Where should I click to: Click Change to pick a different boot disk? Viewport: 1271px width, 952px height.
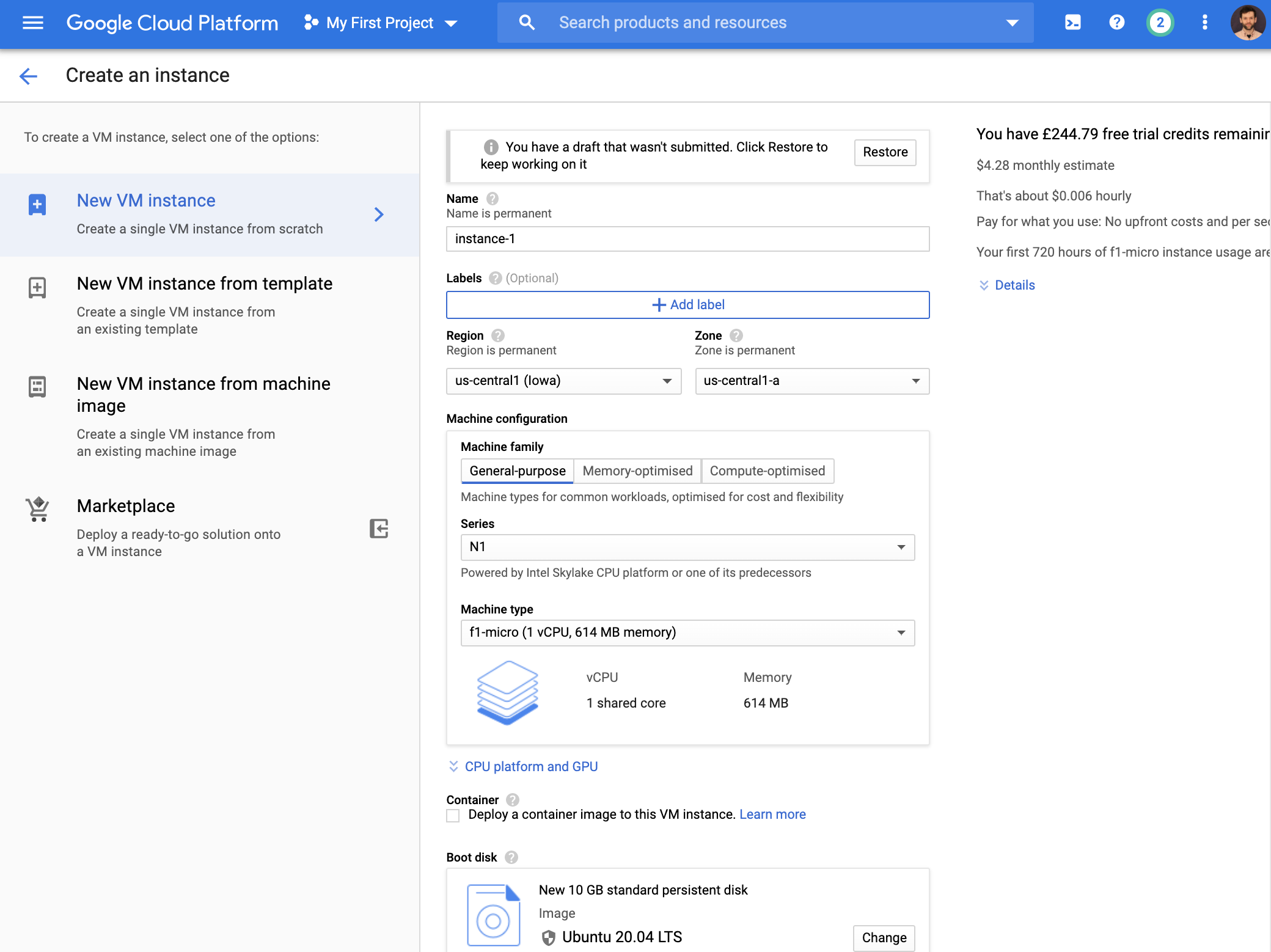[884, 938]
